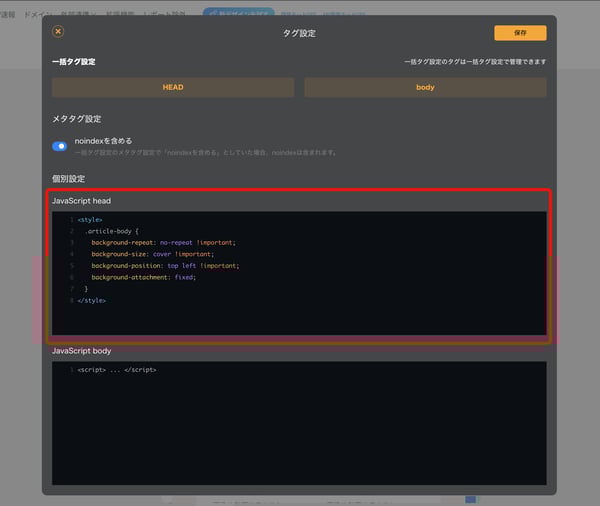
Task: Close the タグ設定 dialog with the X icon
Action: click(58, 32)
